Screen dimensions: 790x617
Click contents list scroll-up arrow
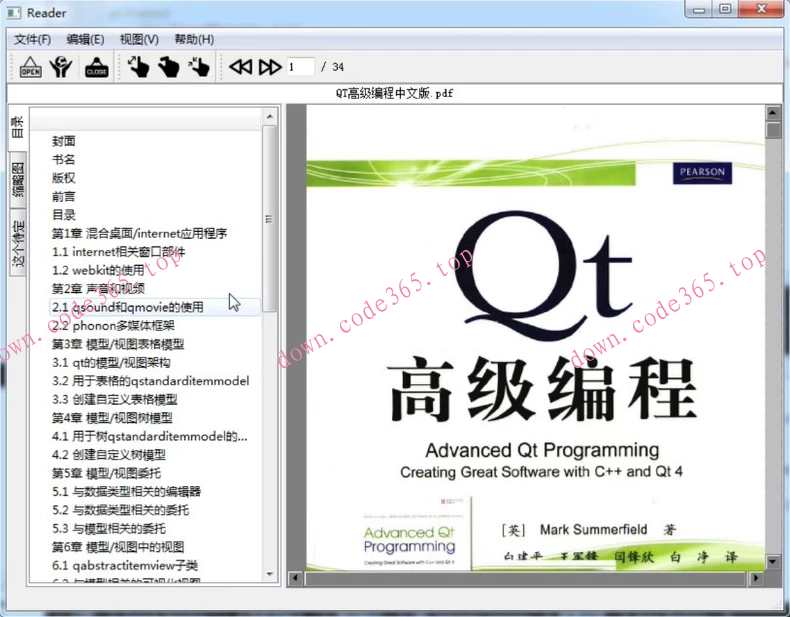[270, 116]
